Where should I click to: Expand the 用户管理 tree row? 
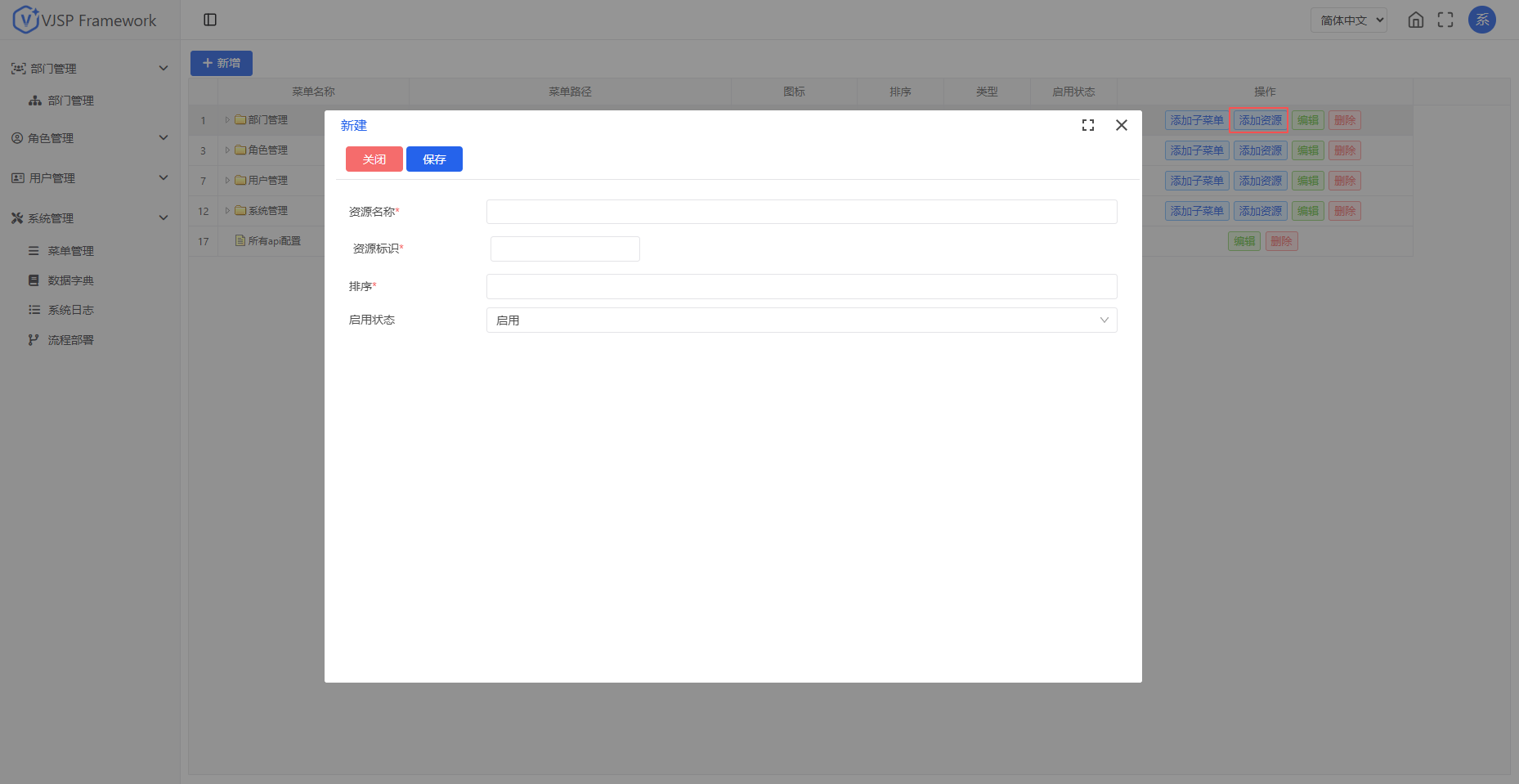click(x=227, y=181)
